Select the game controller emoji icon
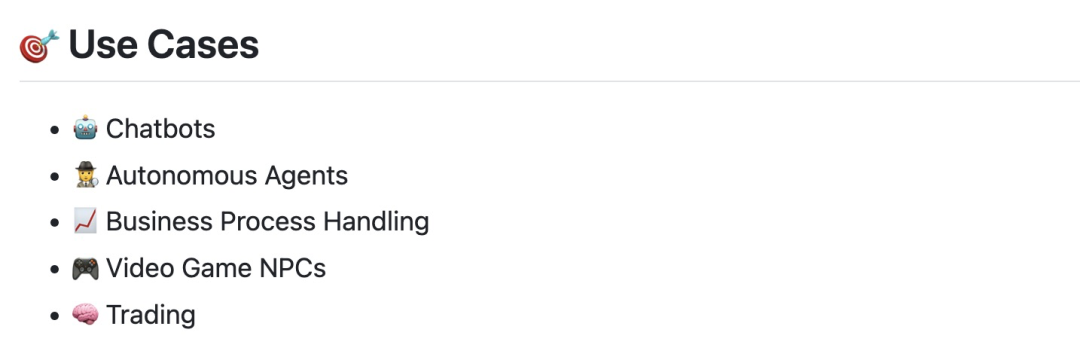The width and height of the screenshot is (1080, 363). (x=85, y=268)
